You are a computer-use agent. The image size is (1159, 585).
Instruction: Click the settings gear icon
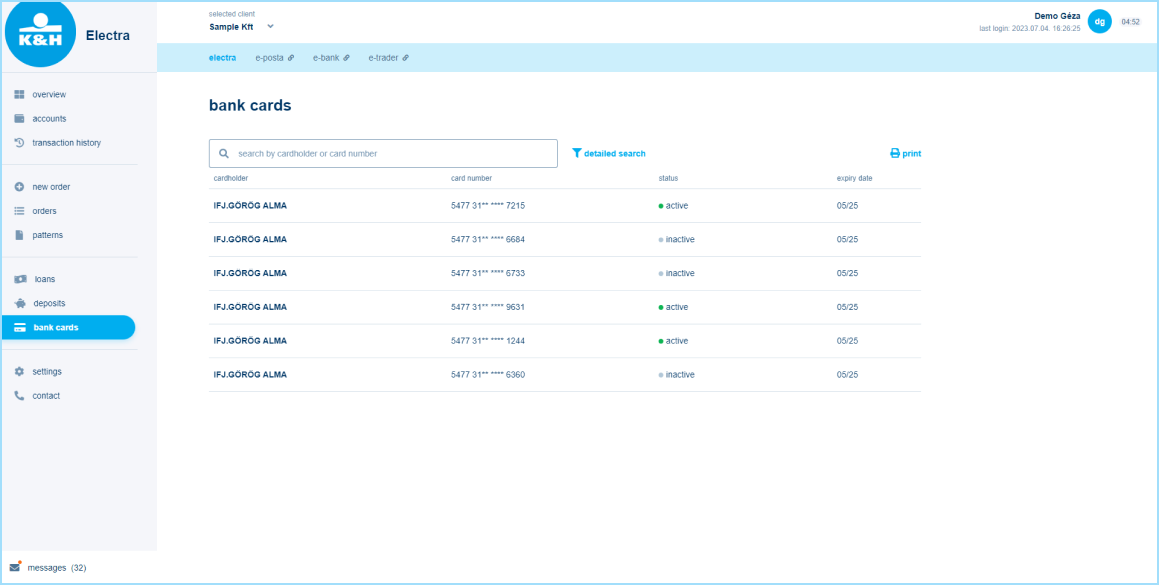19,372
